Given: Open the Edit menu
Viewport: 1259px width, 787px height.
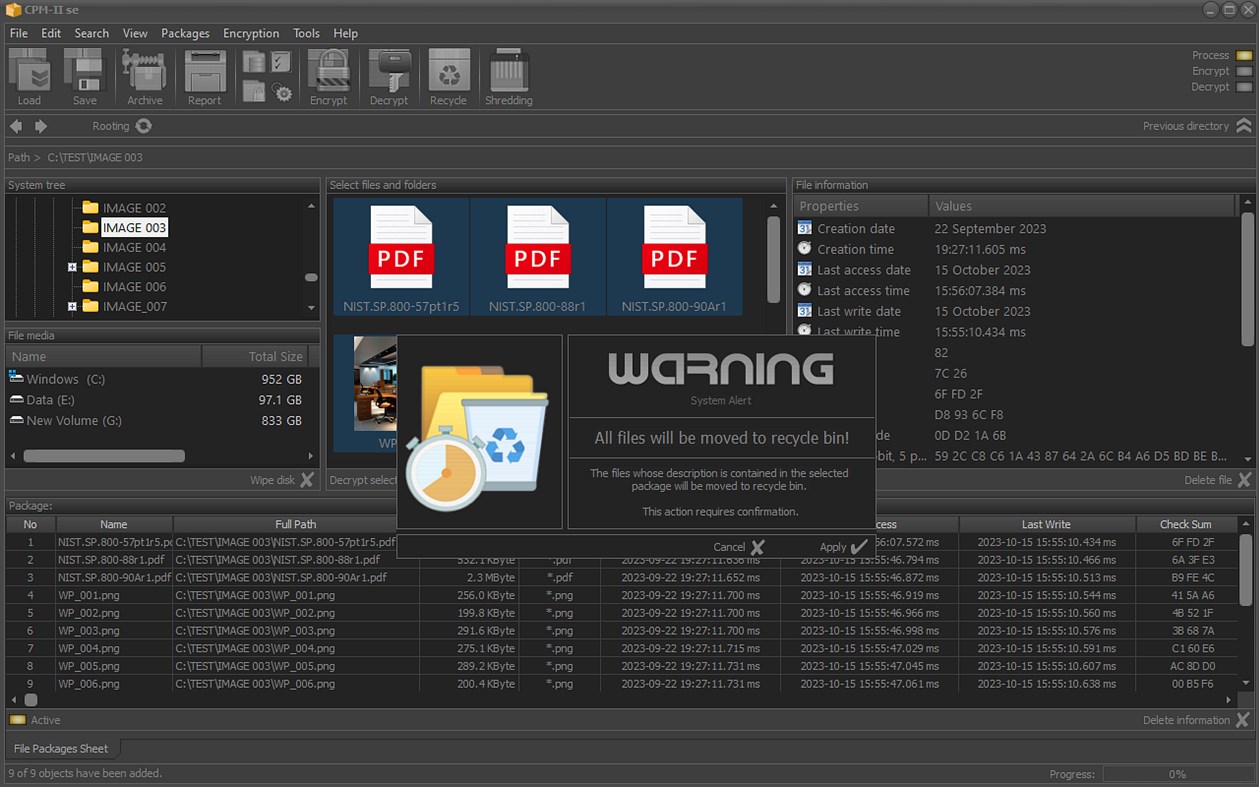Looking at the screenshot, I should [x=51, y=33].
